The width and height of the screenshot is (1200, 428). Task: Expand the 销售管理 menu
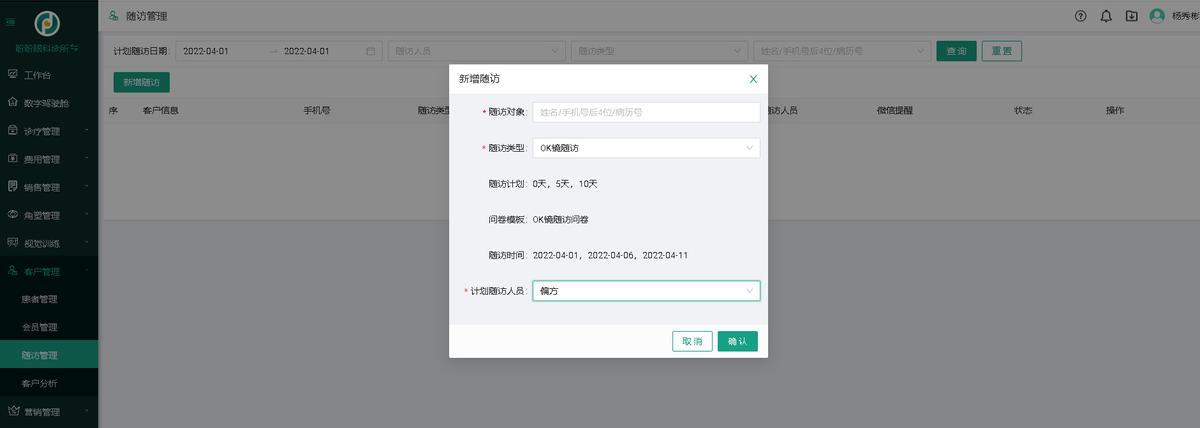click(x=87, y=186)
